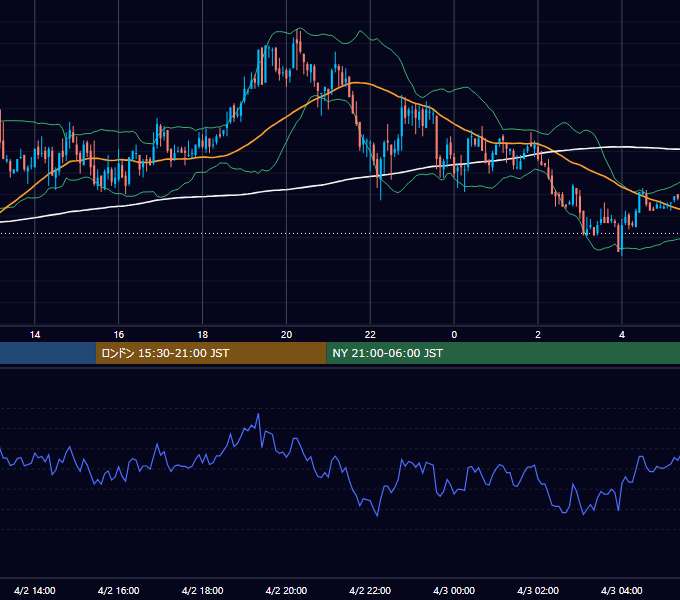Click the 4/2 18:00 indicator time label
680x600 pixels.
point(203,590)
